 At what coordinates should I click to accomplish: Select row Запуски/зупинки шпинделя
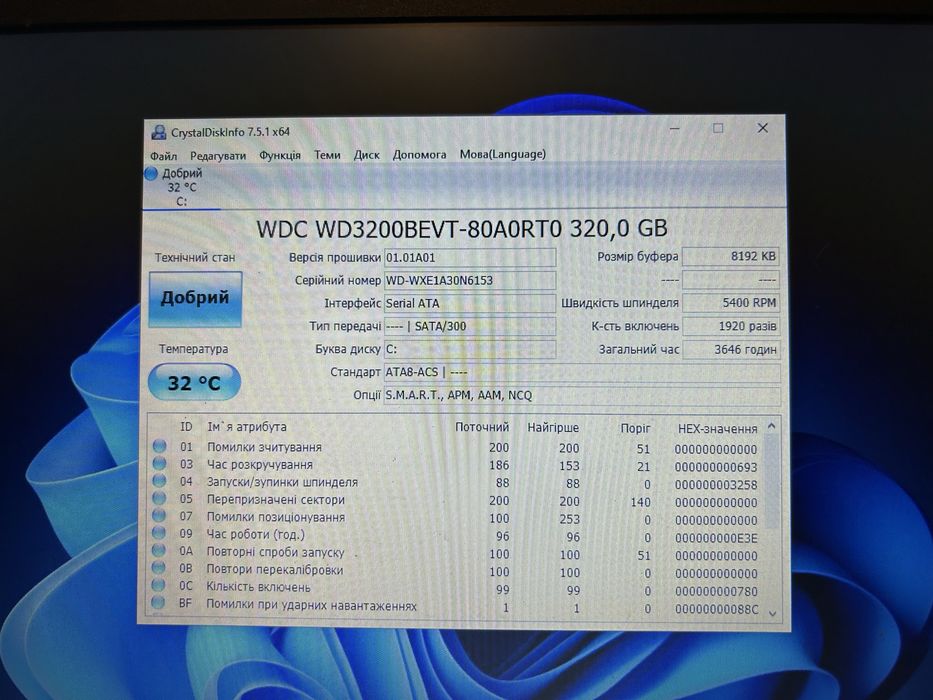(457, 483)
